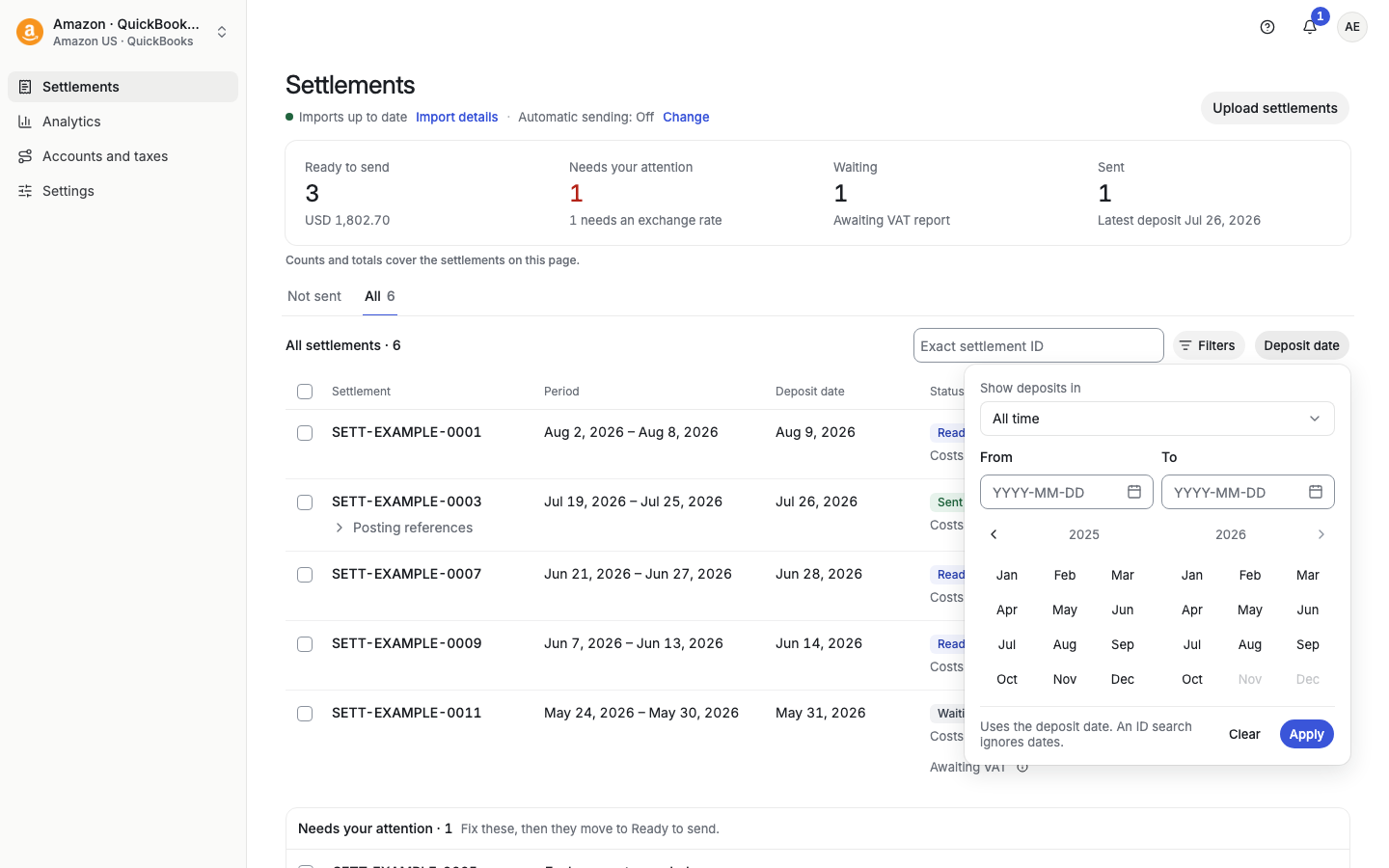The image size is (1389, 868).
Task: Open the Filters dropdown
Action: click(1209, 345)
